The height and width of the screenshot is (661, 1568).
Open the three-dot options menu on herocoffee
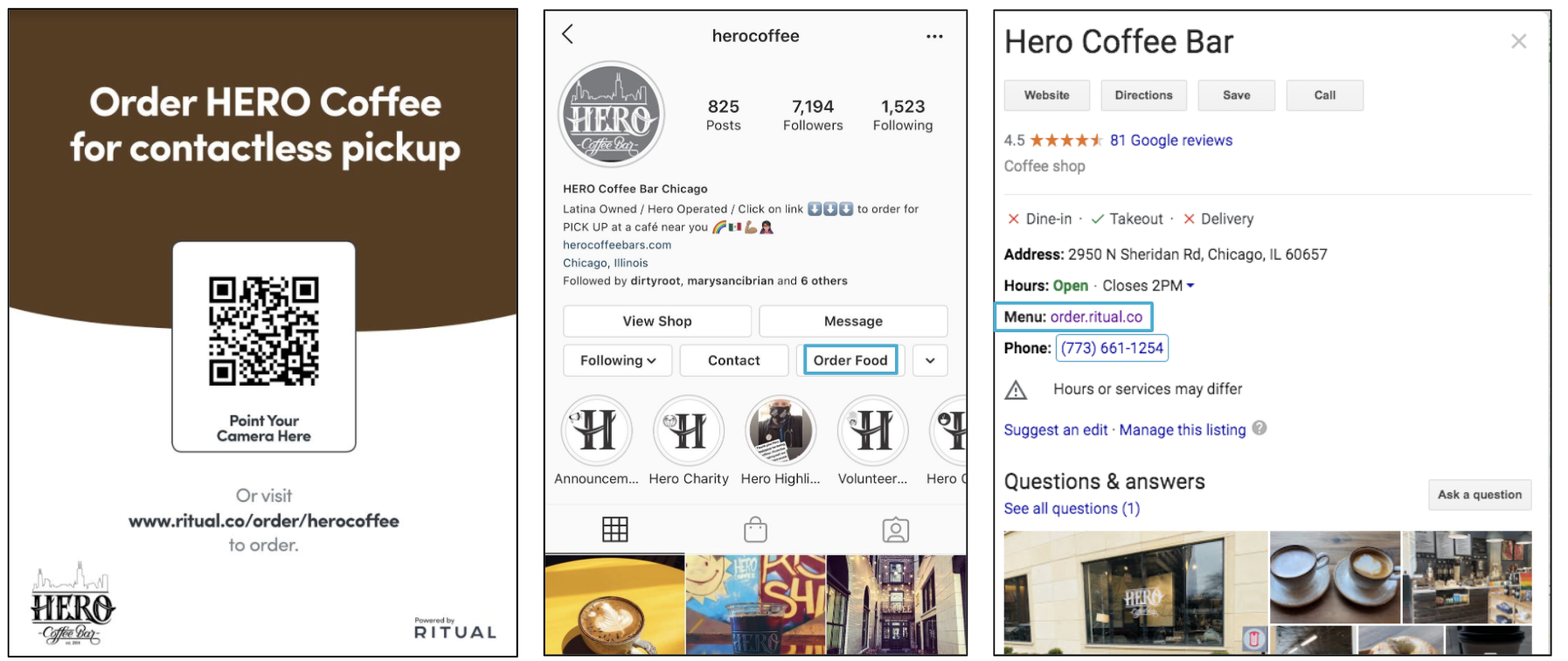[x=934, y=37]
